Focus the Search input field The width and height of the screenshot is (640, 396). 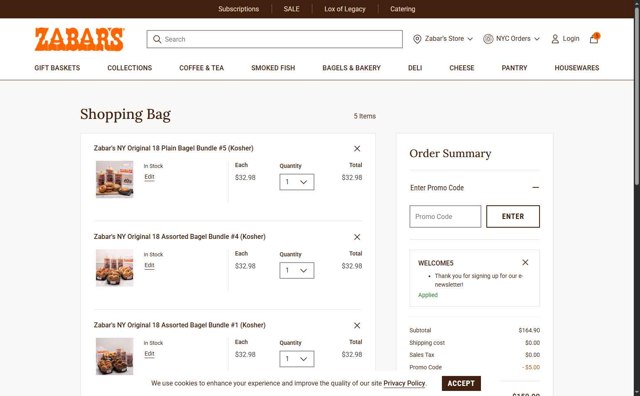tap(275, 39)
